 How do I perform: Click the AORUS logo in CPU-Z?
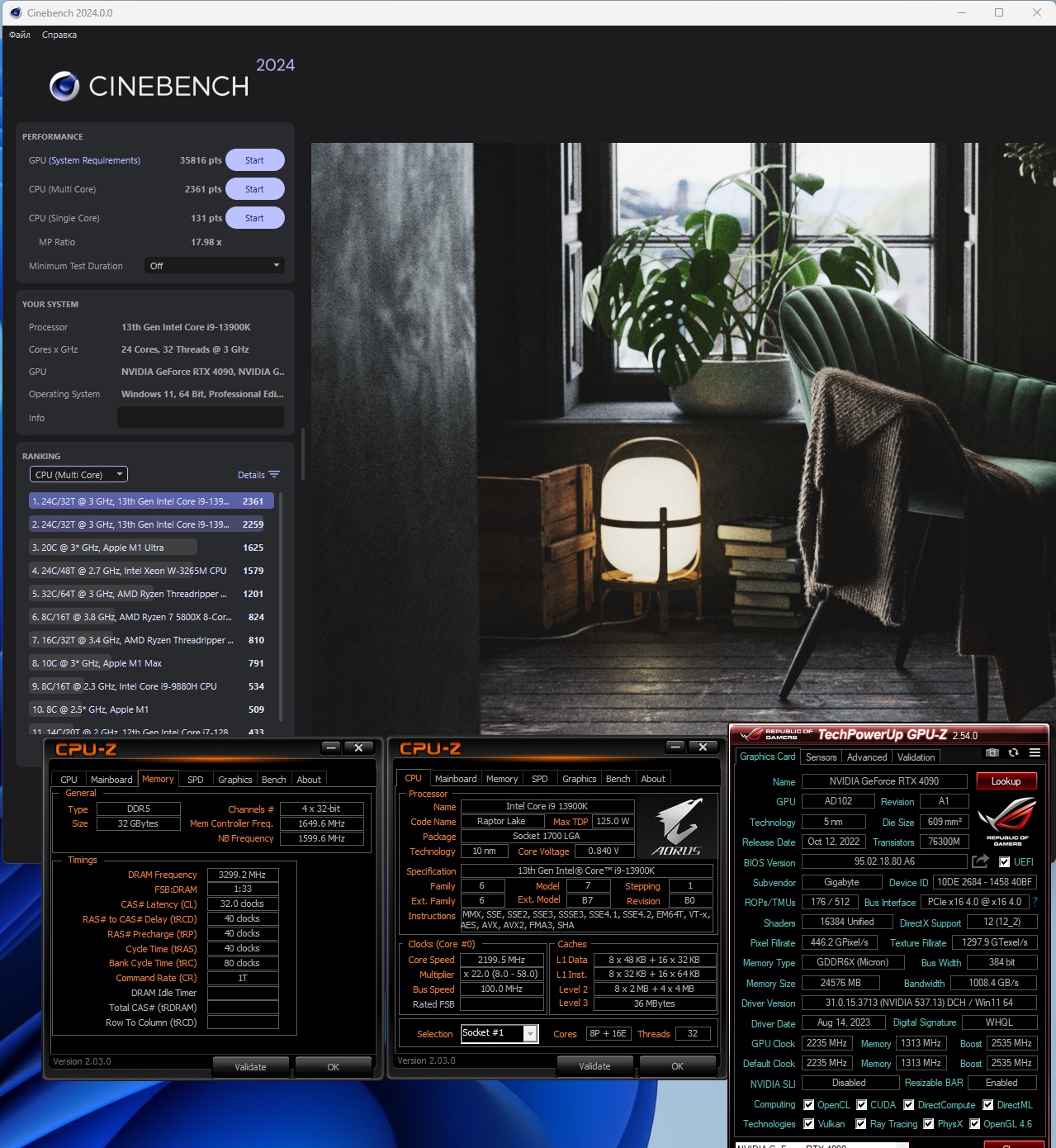pos(677,827)
